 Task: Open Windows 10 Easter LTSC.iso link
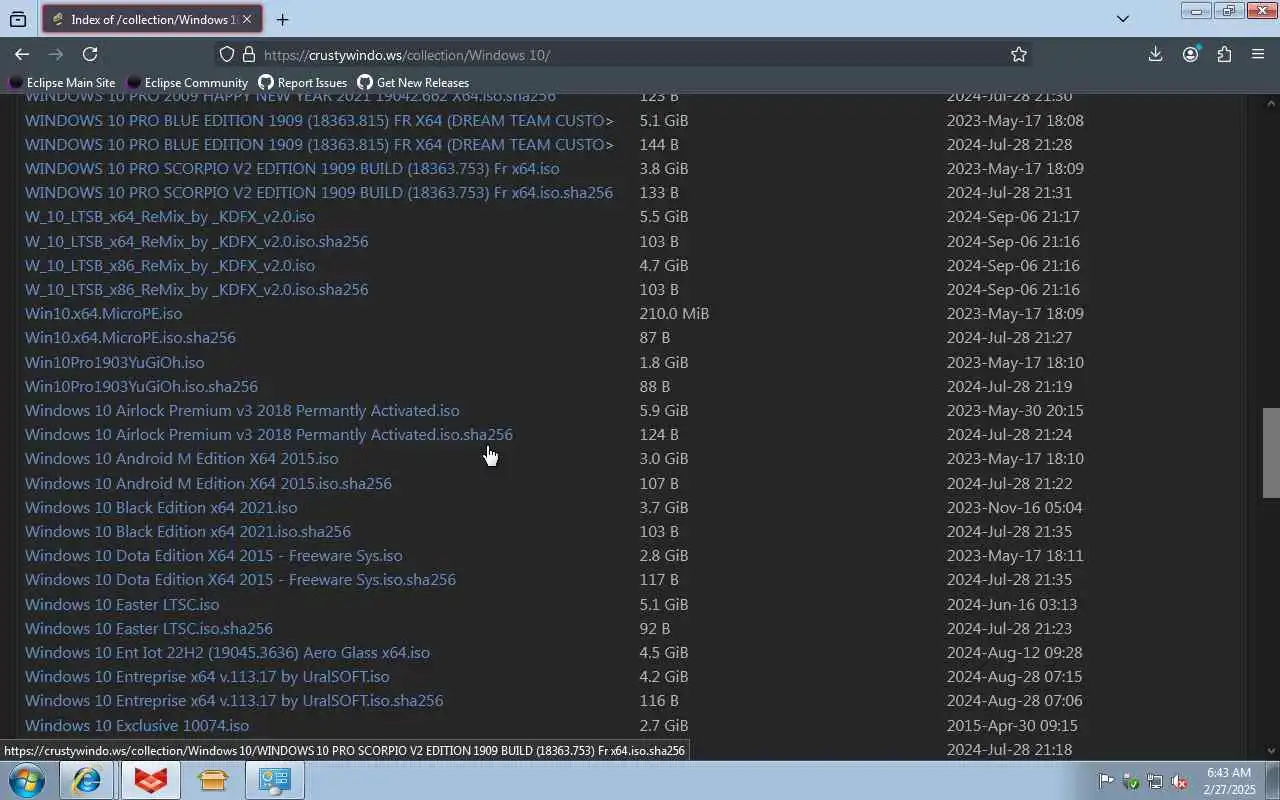[122, 604]
